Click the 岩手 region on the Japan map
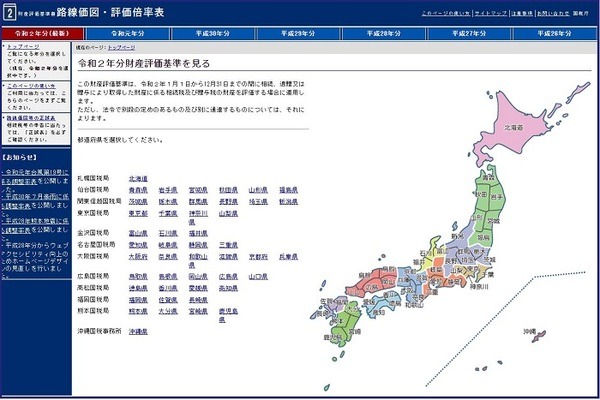The image size is (600, 400). 497,198
